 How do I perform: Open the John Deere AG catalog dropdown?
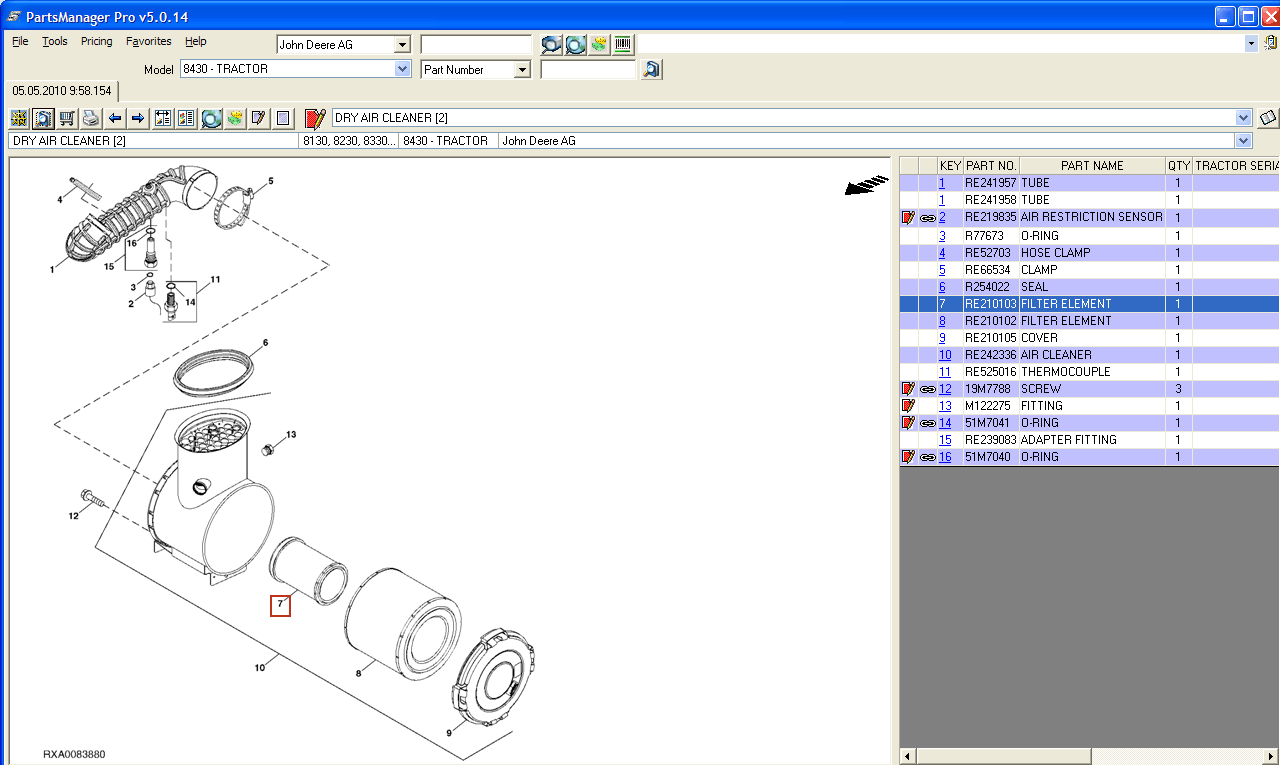402,45
